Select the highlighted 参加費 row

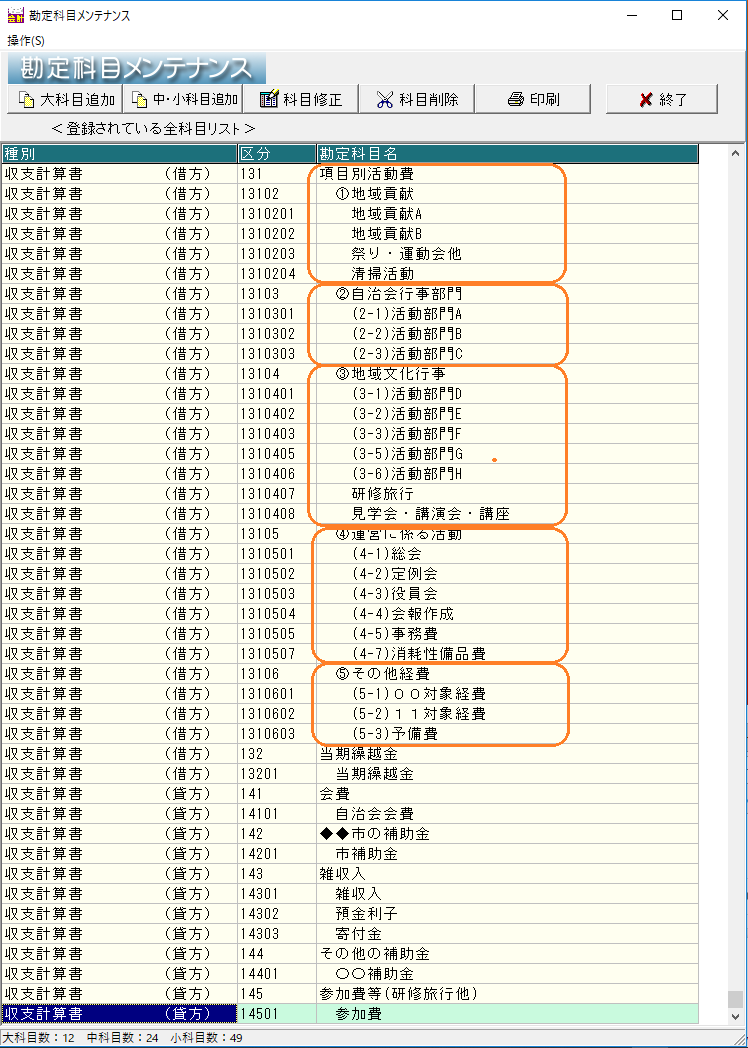coord(358,1014)
